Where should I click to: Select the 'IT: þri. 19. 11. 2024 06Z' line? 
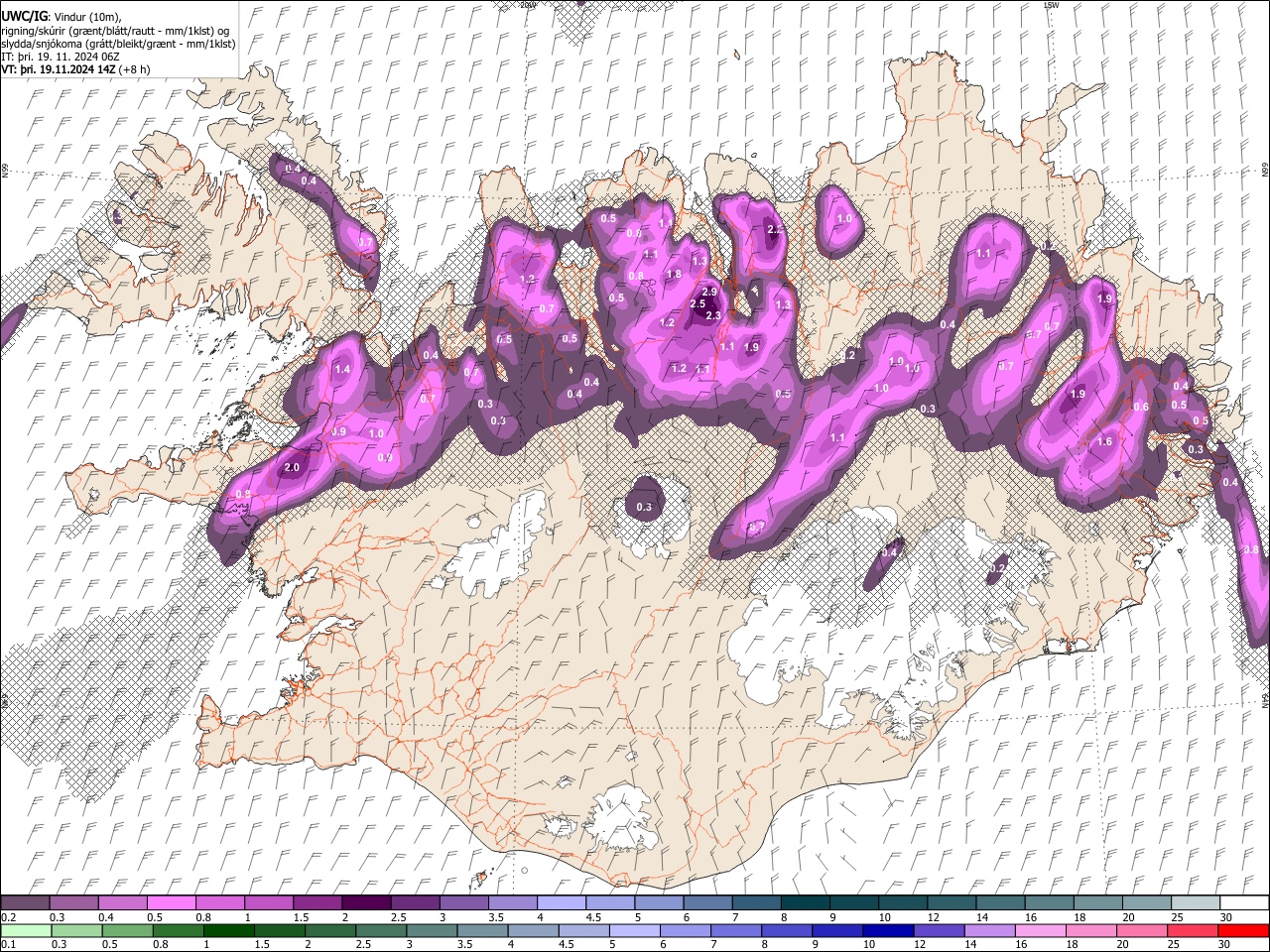pyautogui.click(x=61, y=57)
